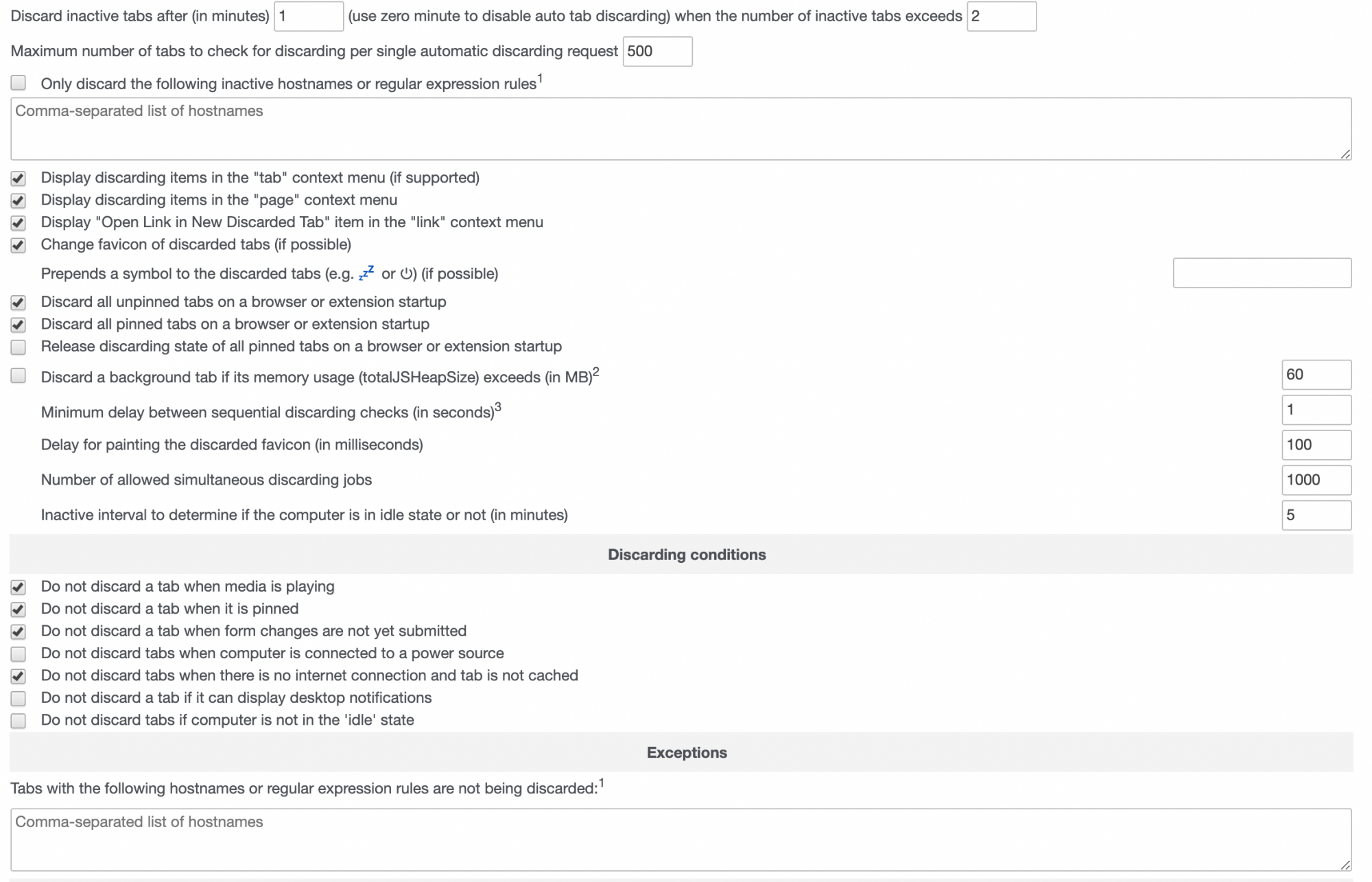Enable release discarding state of pinned tabs
The image size is (1372, 882).
pos(19,347)
